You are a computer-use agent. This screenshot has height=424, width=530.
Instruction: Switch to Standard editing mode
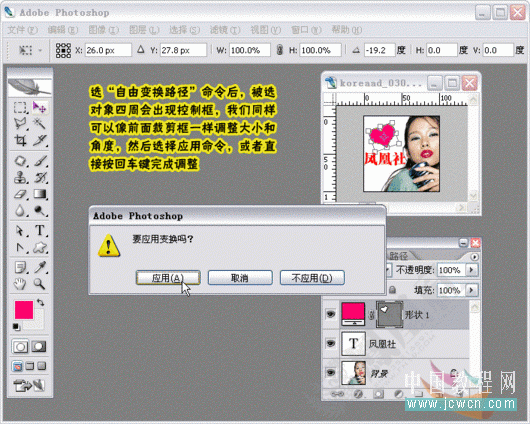tap(20, 347)
